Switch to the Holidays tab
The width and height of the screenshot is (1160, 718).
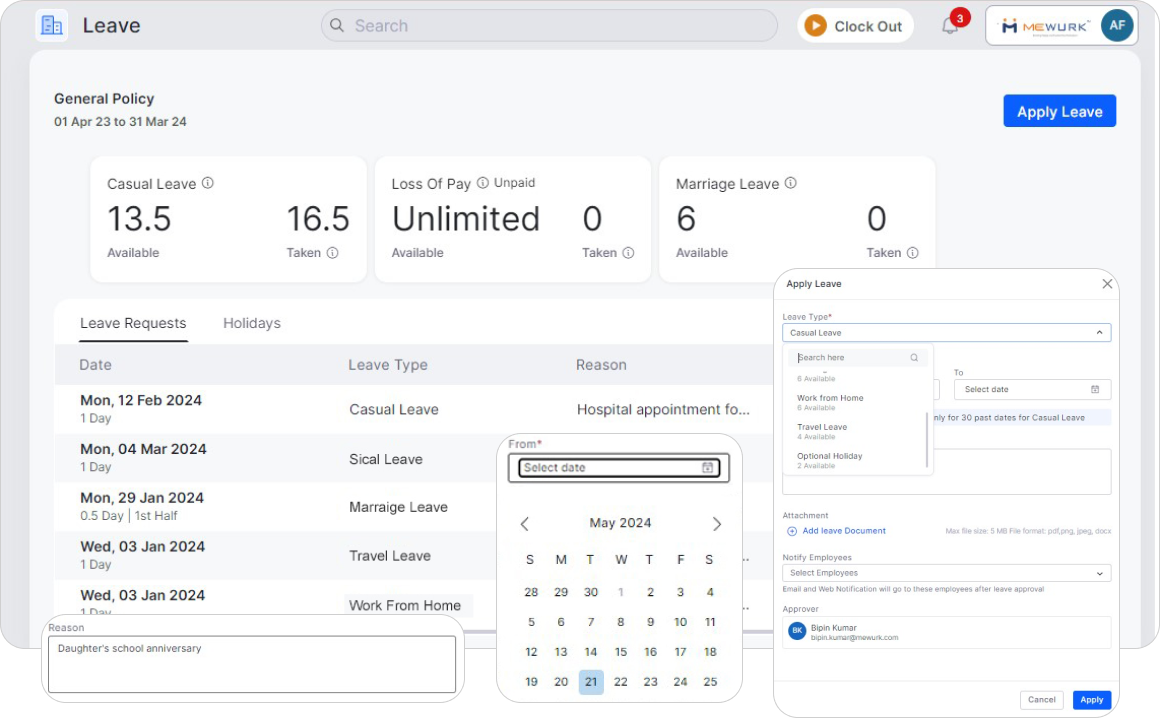click(252, 323)
